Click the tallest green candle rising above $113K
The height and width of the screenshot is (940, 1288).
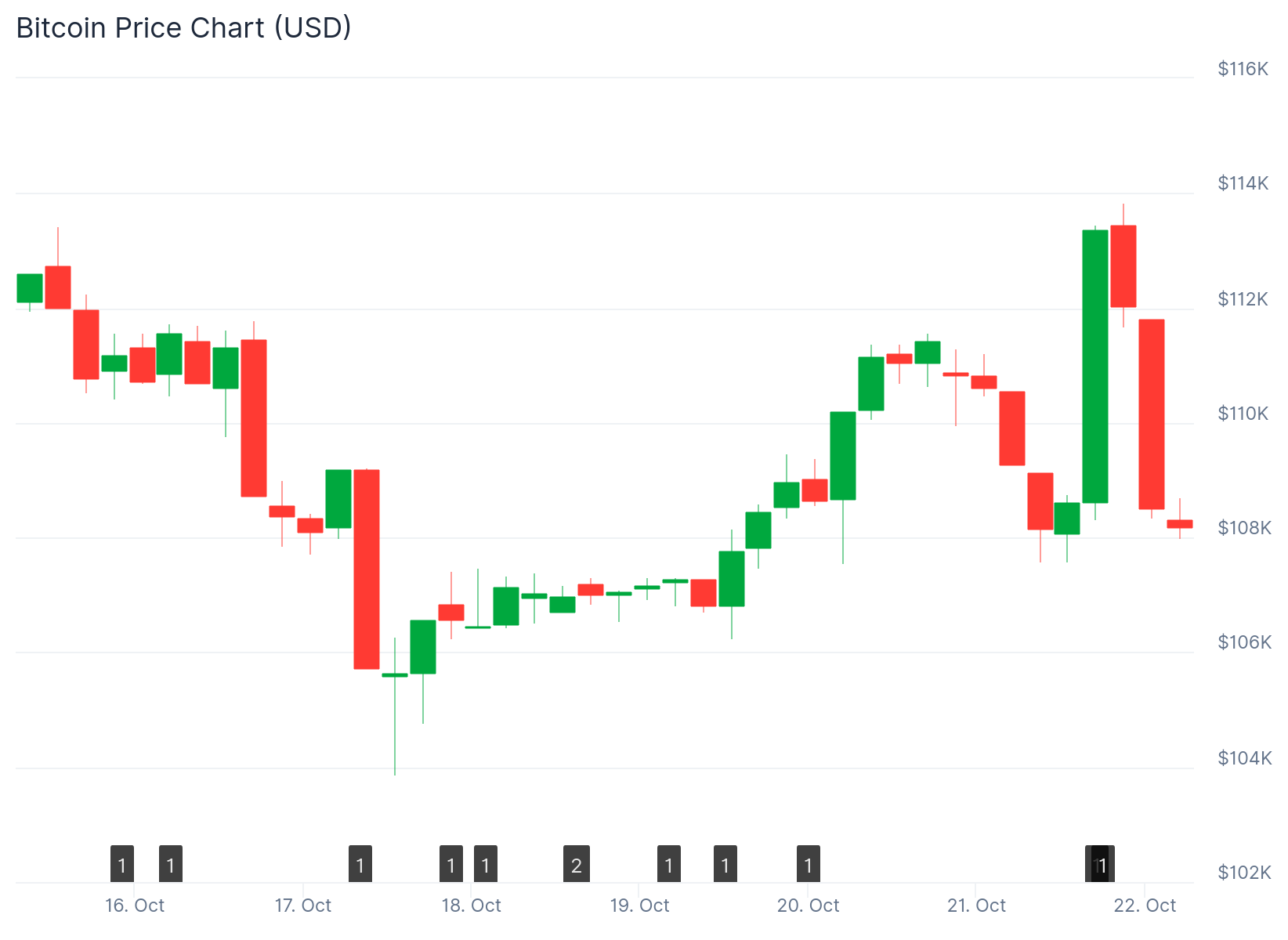(1095, 367)
